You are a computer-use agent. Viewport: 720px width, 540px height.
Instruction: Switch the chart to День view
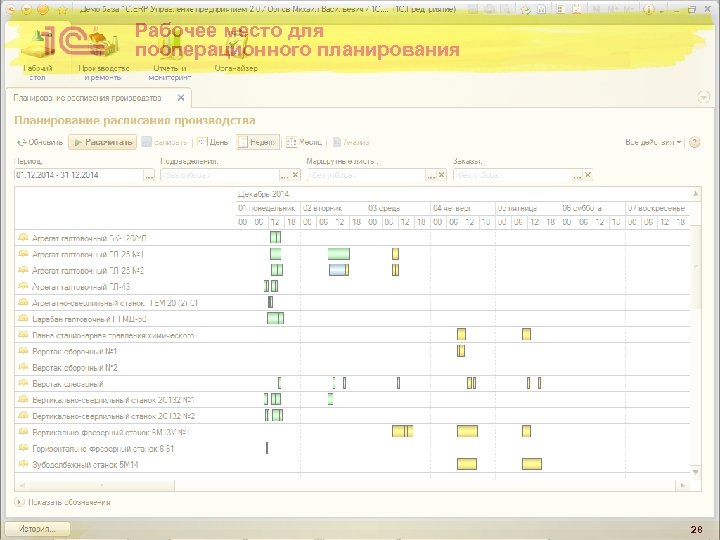(x=212, y=142)
